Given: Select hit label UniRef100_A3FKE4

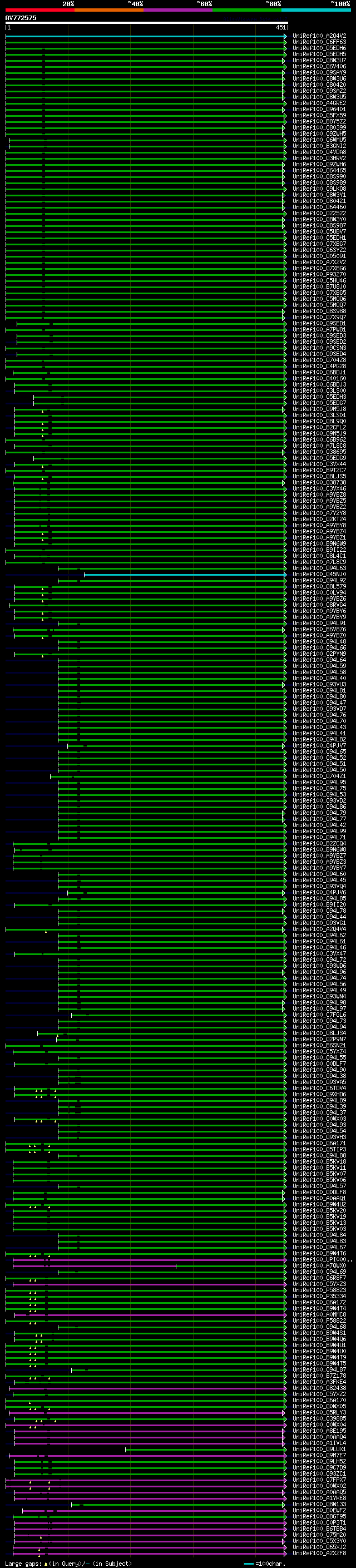Looking at the screenshot, I should 319,1382.
